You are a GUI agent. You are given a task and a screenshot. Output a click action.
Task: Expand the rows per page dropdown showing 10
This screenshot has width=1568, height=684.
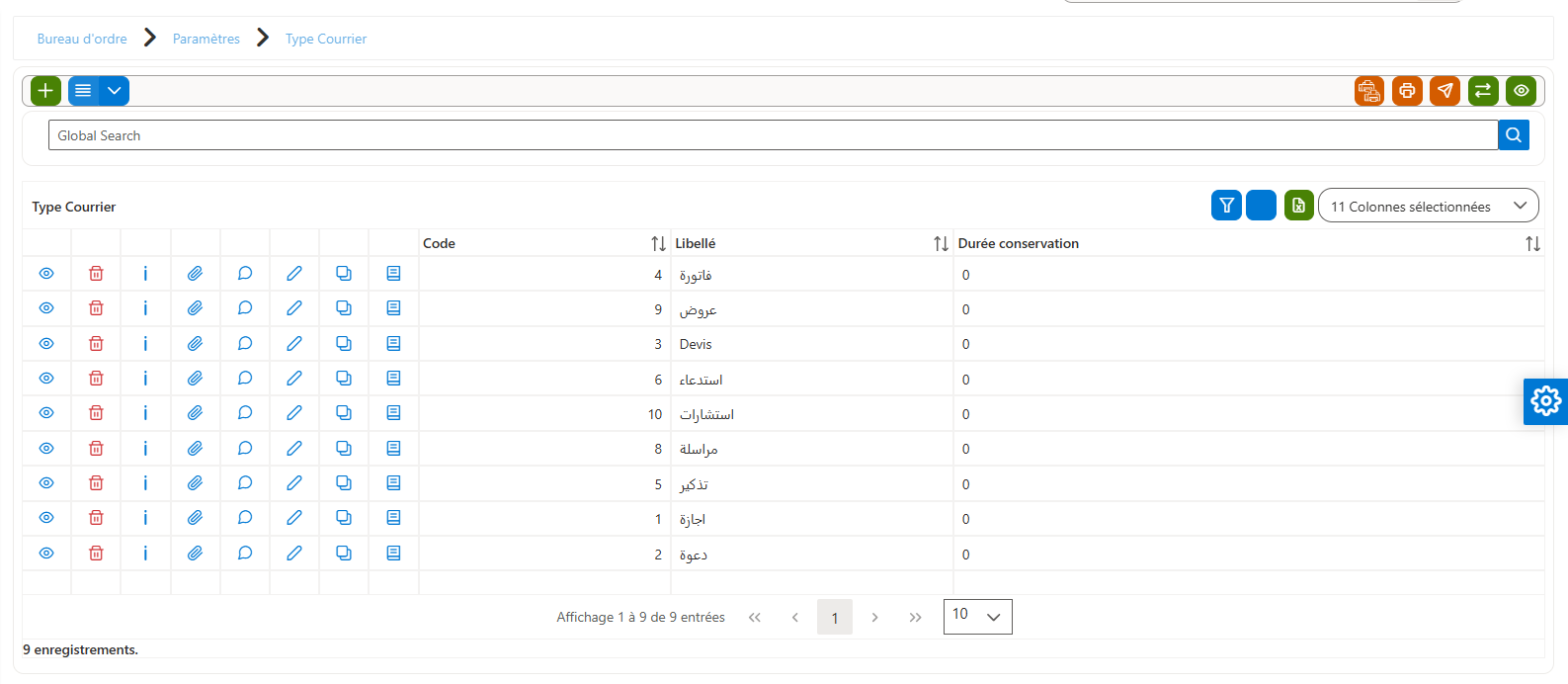tap(978, 617)
